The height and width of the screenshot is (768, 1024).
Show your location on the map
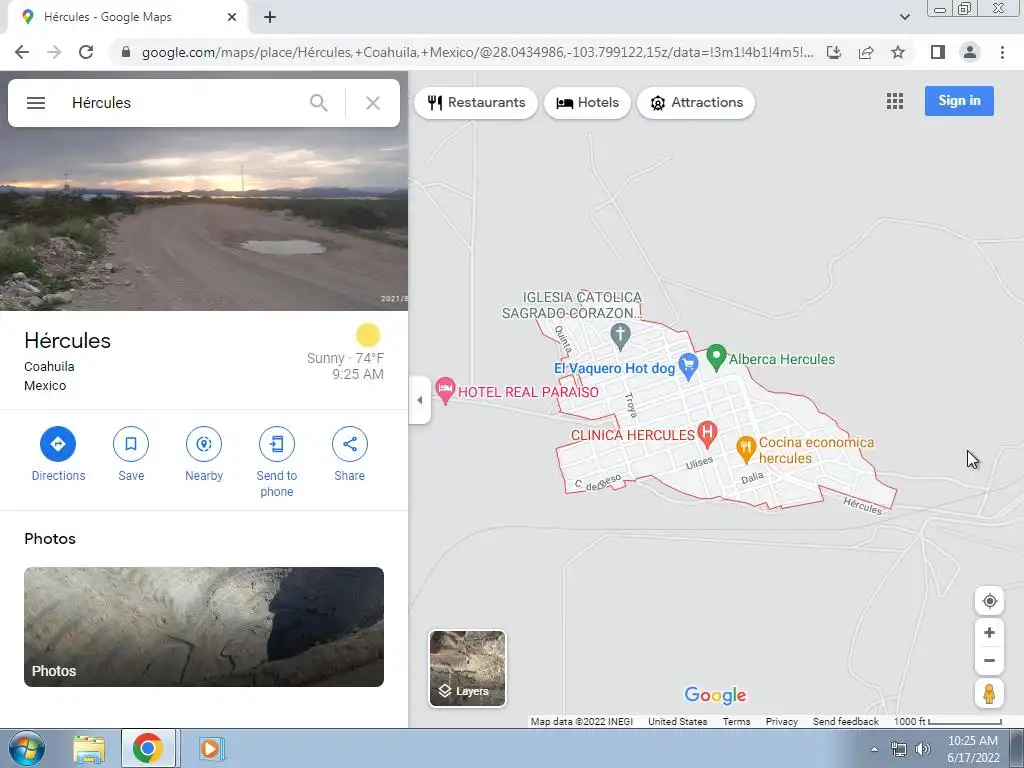click(989, 601)
